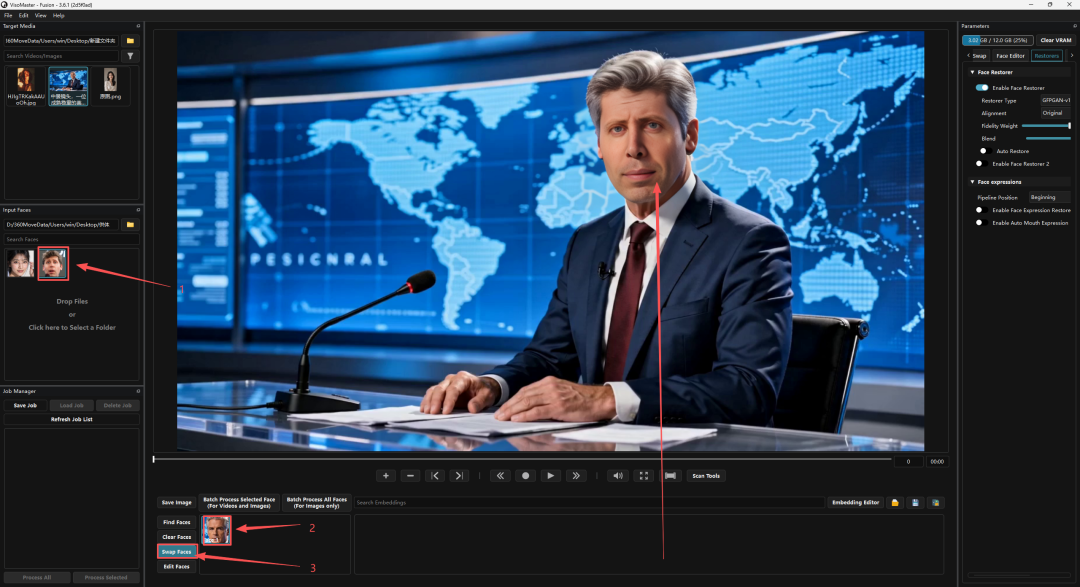The width and height of the screenshot is (1080, 587).
Task: Save embeddings with the floppy disk icon
Action: pyautogui.click(x=915, y=503)
